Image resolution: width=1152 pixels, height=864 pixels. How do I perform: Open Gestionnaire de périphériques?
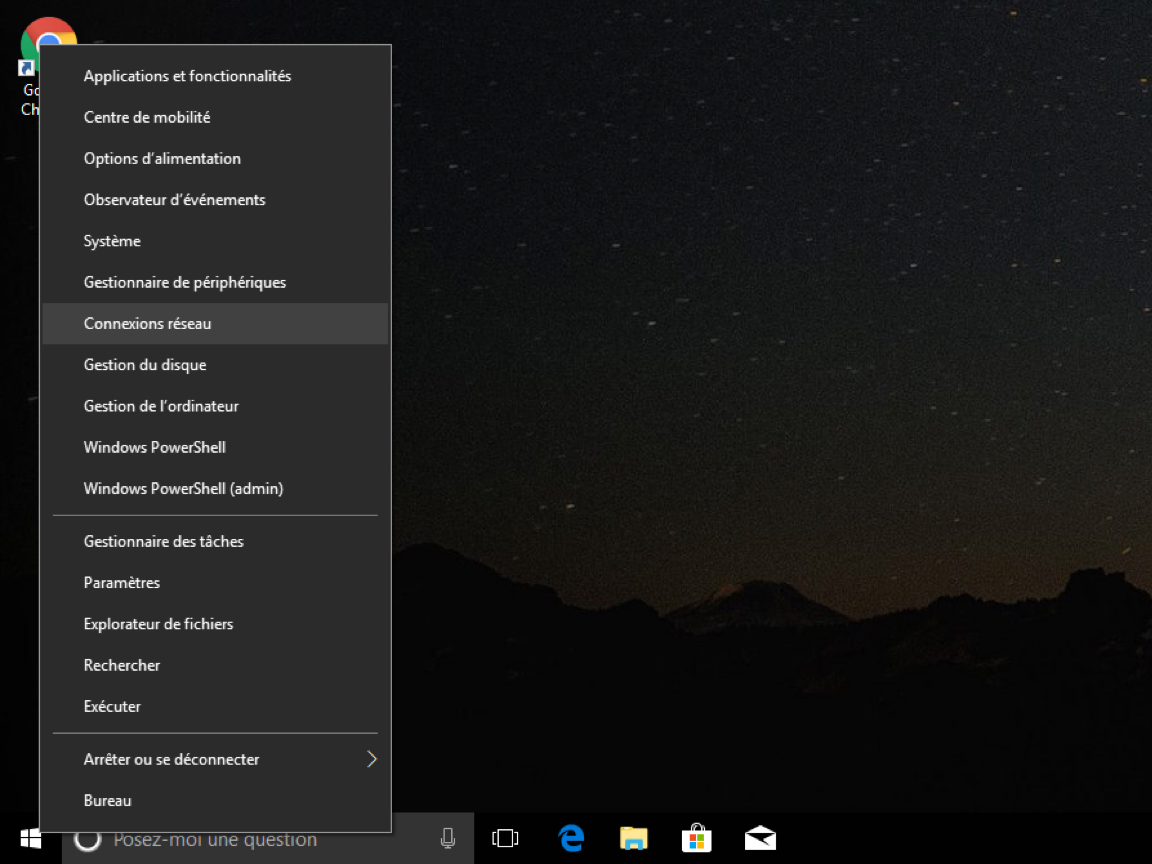(x=215, y=282)
